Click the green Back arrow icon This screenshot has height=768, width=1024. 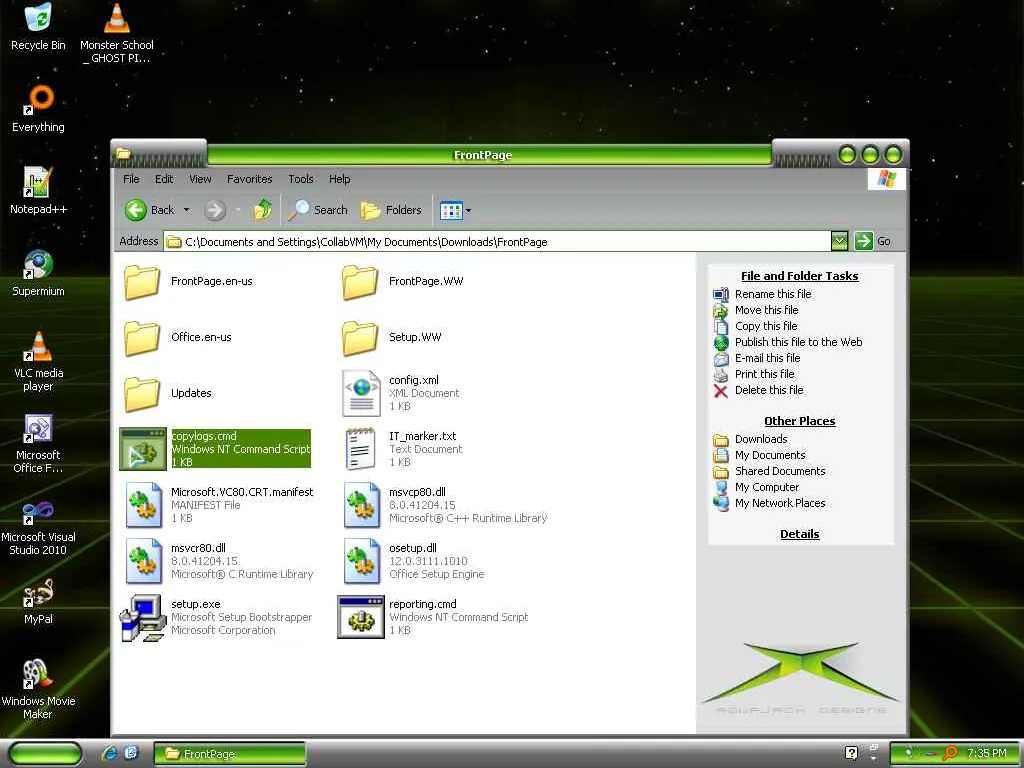click(x=136, y=210)
